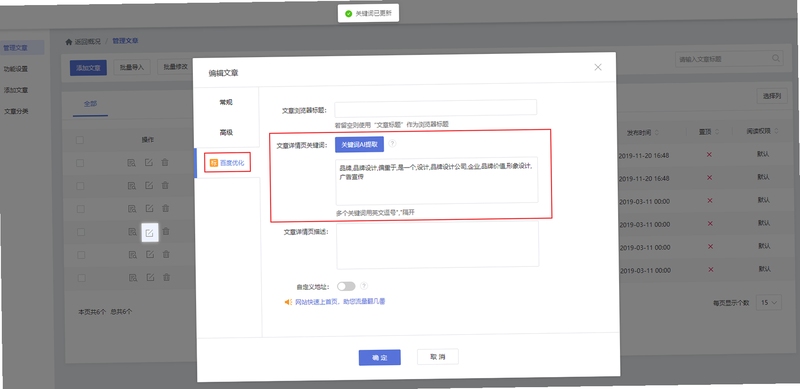Sort by the 发布时间 column arrows
The width and height of the screenshot is (800, 389).
[x=657, y=132]
